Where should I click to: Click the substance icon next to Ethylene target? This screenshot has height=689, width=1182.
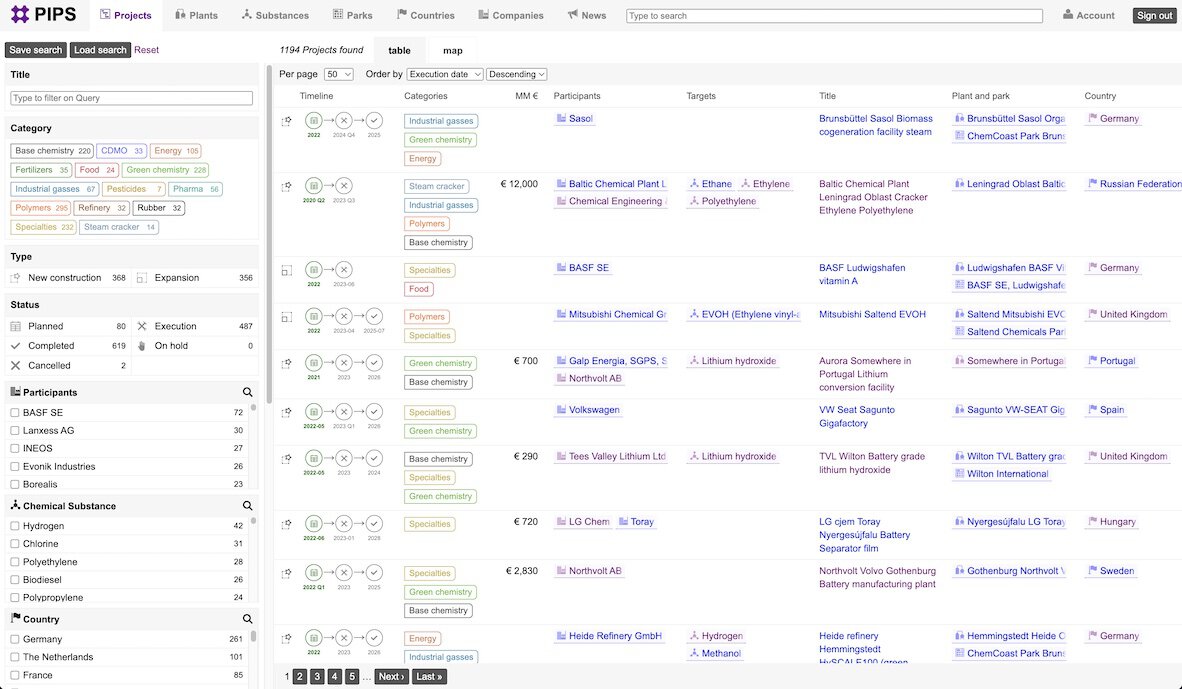point(745,183)
